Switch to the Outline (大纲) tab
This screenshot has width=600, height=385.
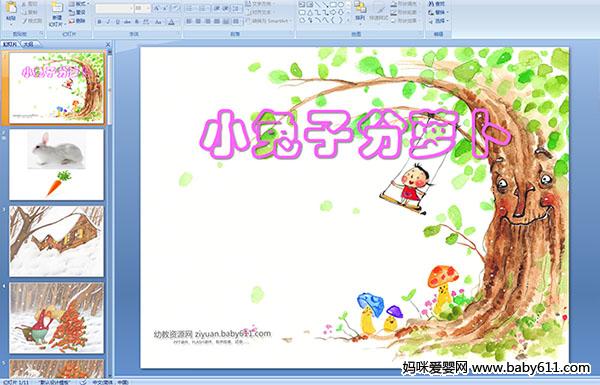click(x=28, y=45)
